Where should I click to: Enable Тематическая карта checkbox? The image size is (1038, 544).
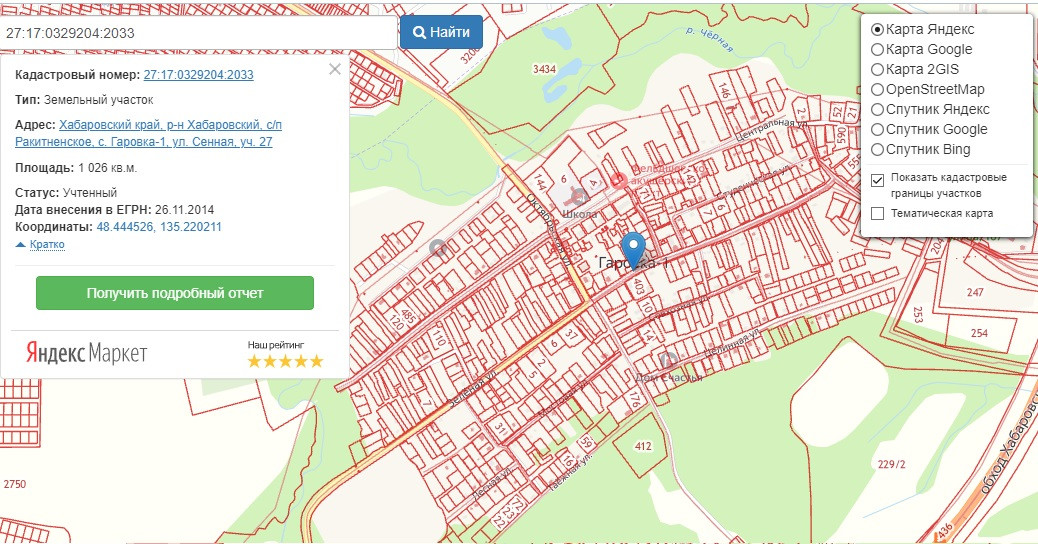pos(878,213)
